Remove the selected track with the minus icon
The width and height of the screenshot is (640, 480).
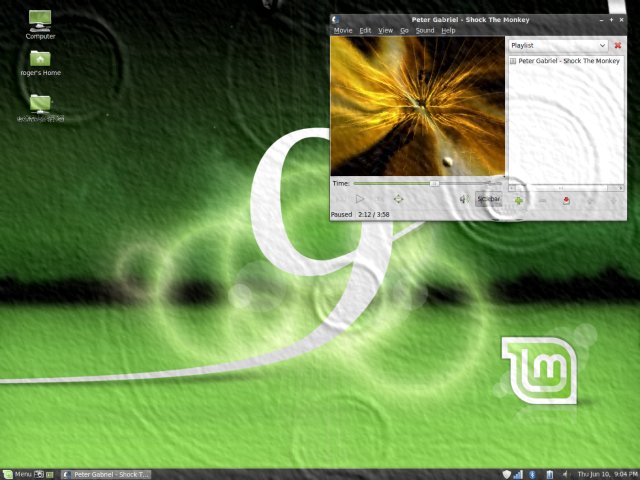(542, 200)
